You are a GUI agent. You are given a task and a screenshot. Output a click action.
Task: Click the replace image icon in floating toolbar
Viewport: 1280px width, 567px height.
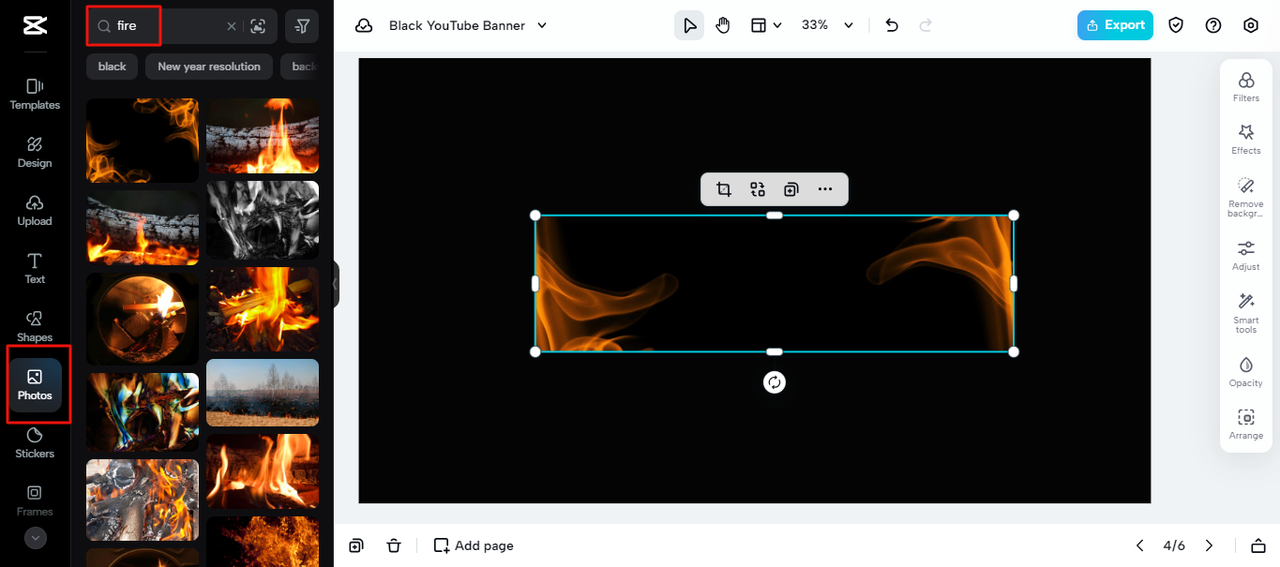click(757, 189)
